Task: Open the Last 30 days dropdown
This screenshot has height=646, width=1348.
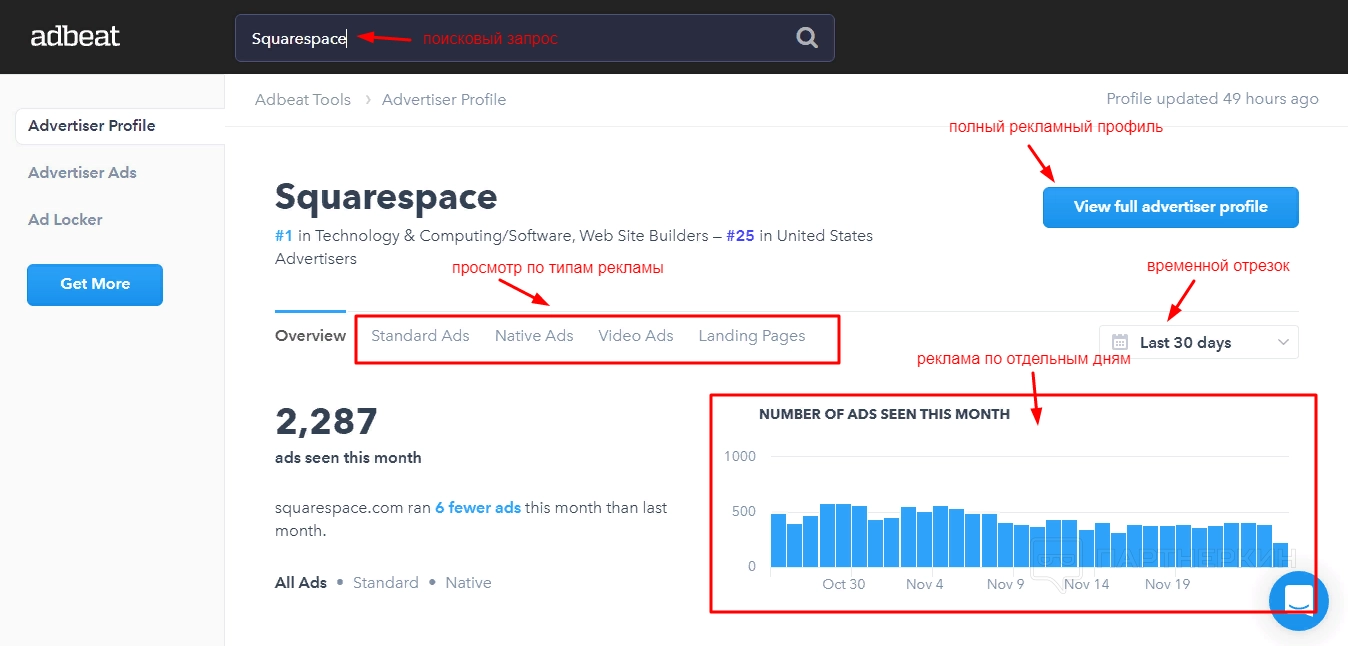Action: coord(1198,342)
